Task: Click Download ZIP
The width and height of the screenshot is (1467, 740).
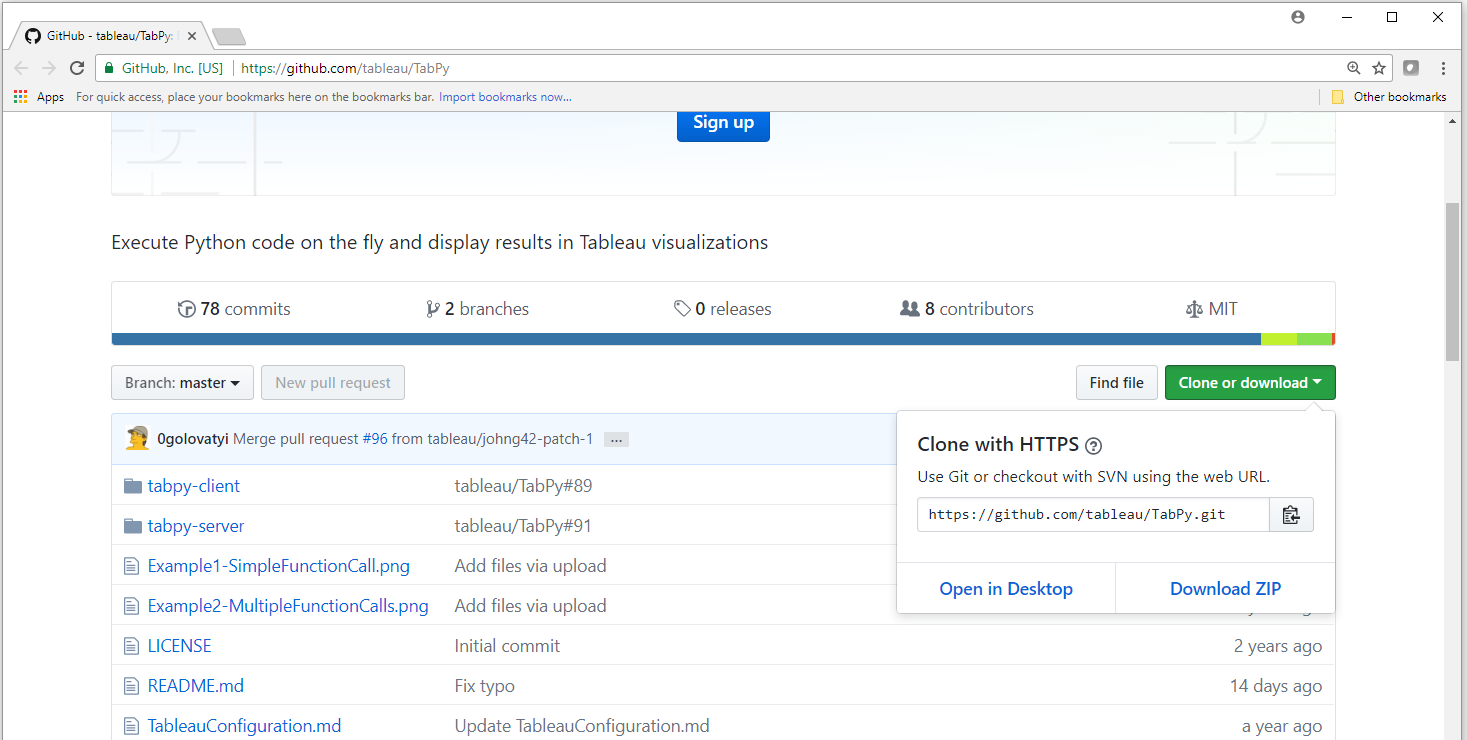Action: click(x=1225, y=589)
